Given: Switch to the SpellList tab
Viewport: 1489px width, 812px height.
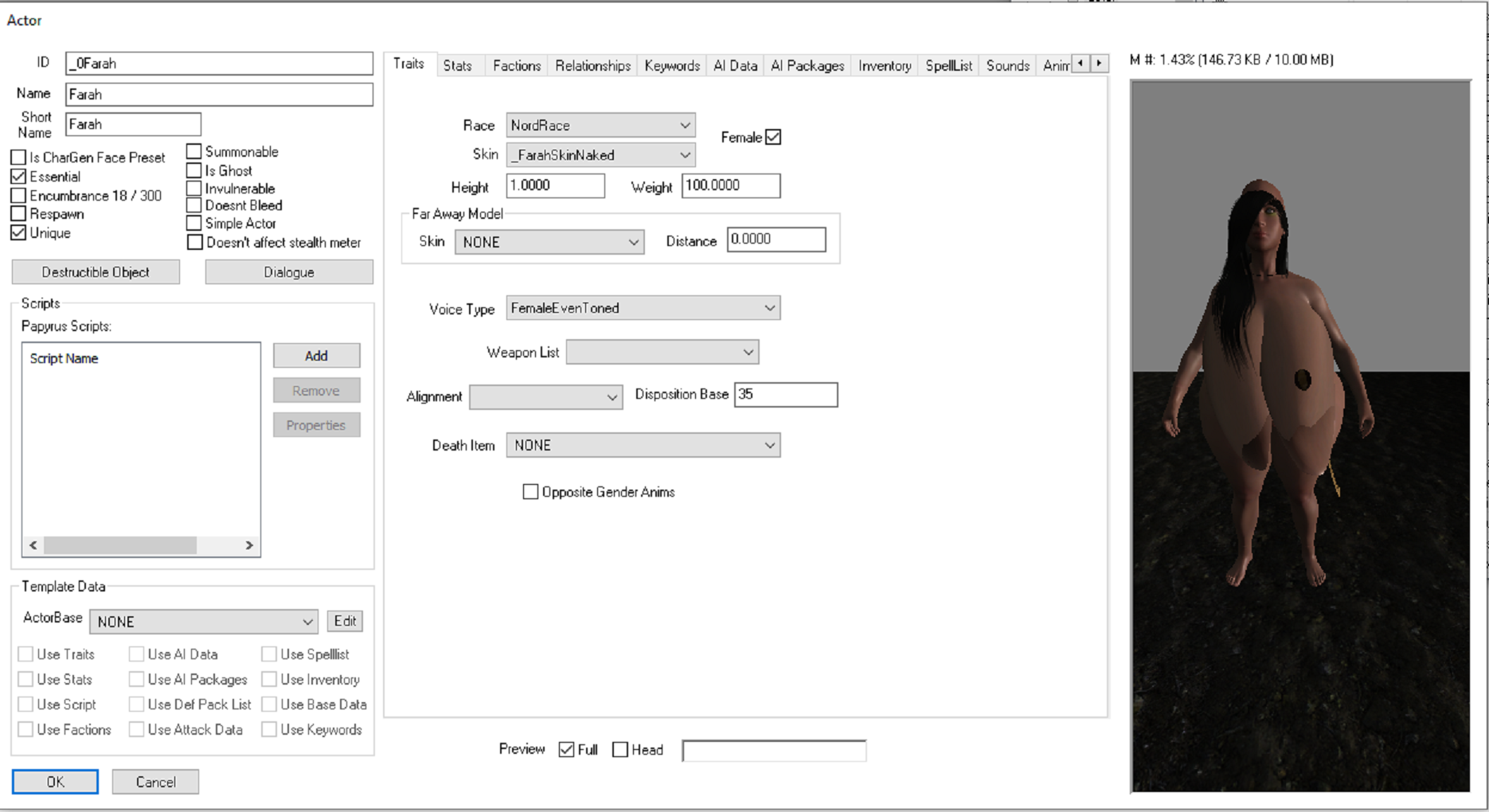Looking at the screenshot, I should [x=949, y=65].
